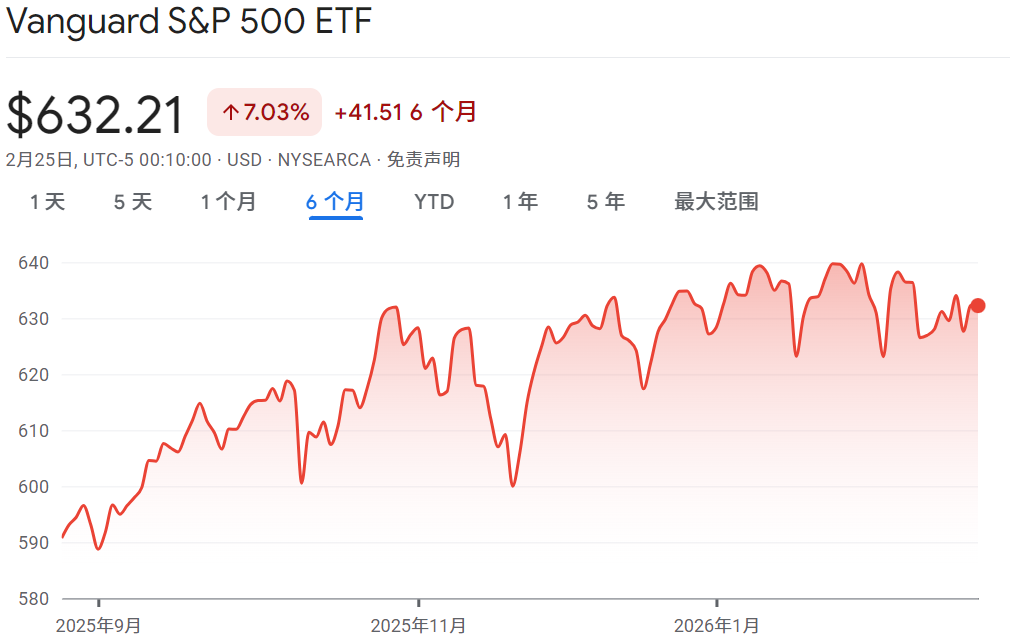Select the 7.03% change indicator pill
Viewport: 1010px width, 642px height.
263,112
